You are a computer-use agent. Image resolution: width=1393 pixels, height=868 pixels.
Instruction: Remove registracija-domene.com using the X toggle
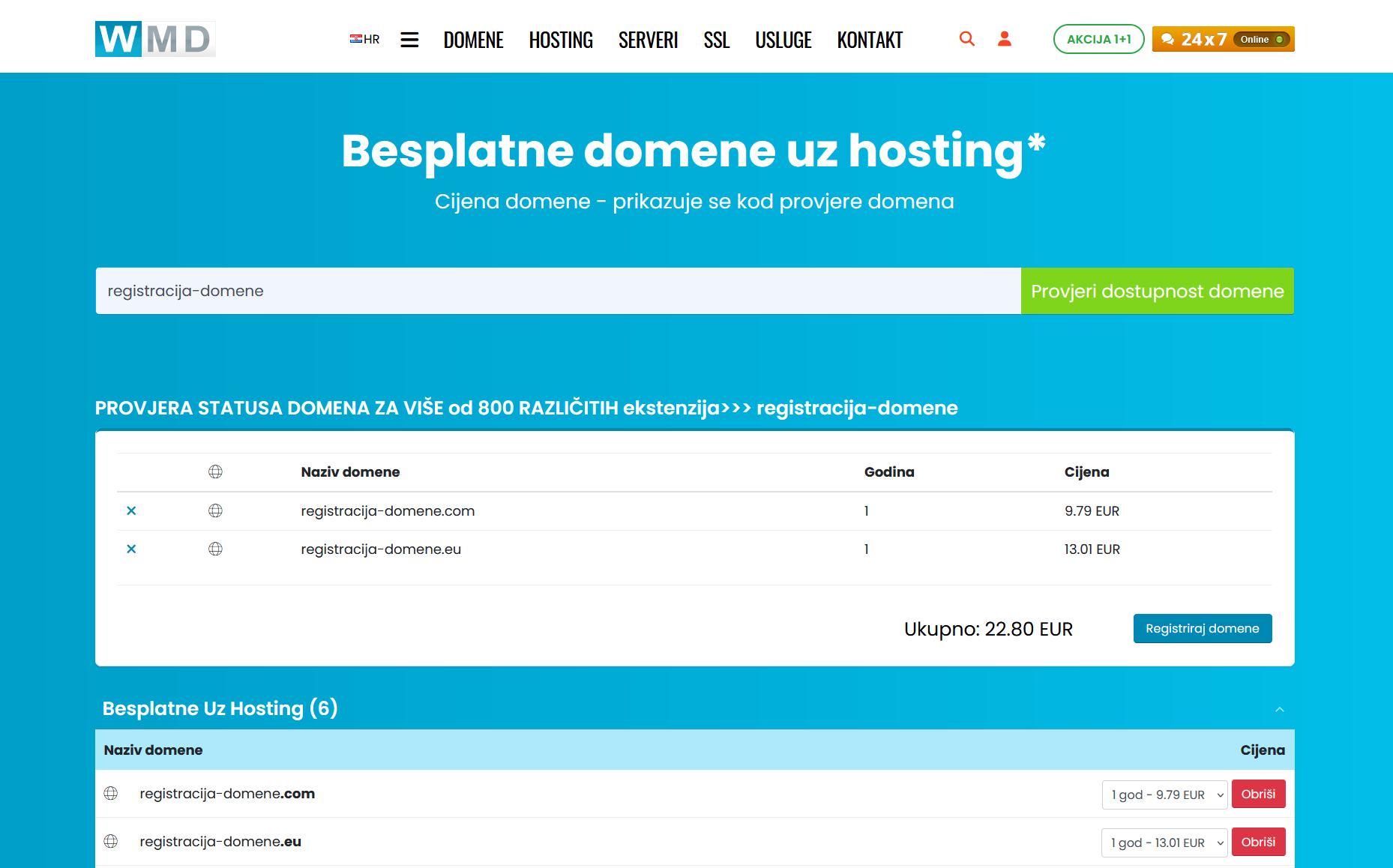coord(131,511)
